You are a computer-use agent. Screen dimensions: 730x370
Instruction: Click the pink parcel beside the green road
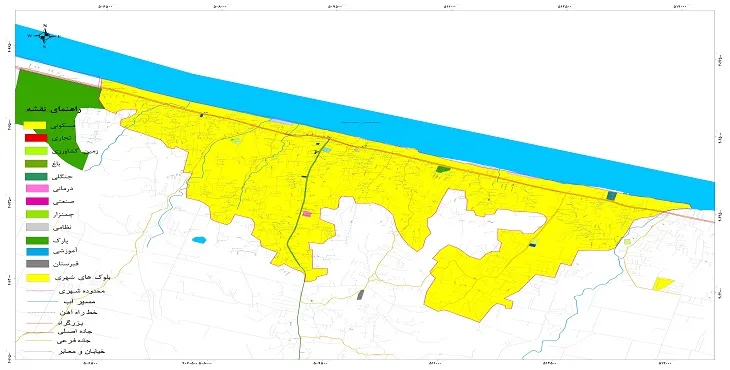click(306, 214)
